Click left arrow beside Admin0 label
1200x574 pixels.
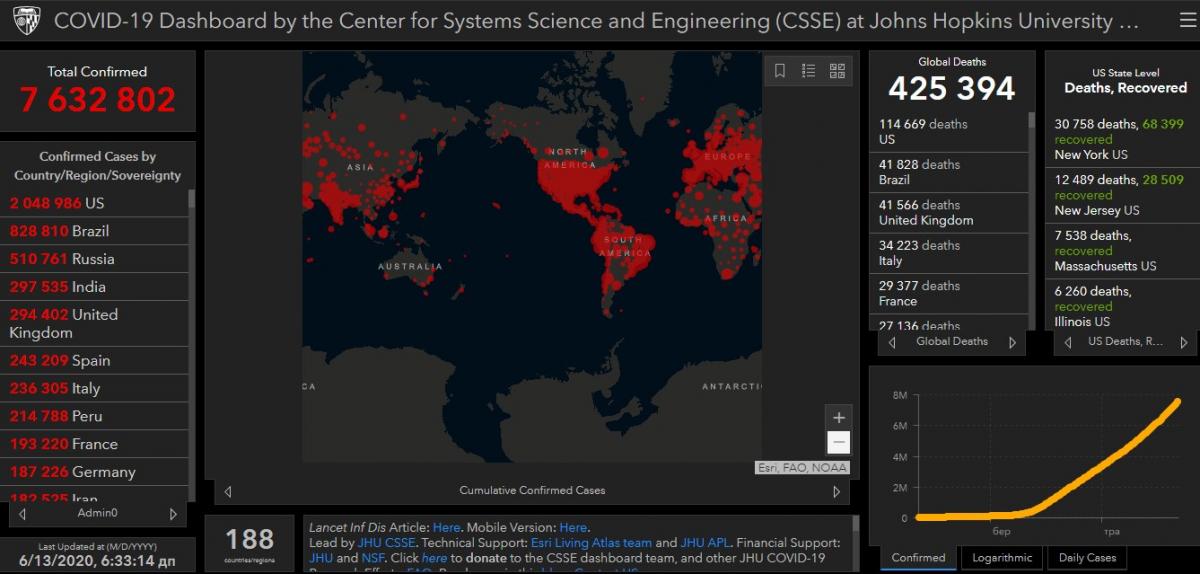click(x=22, y=514)
